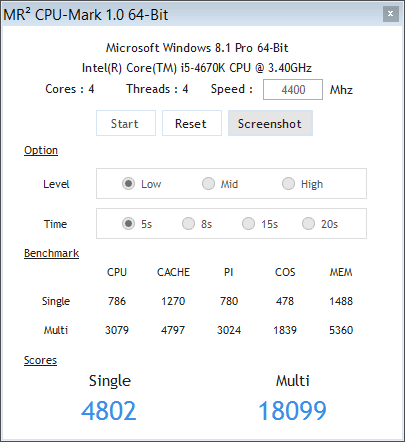Click Multi MEM value 5360
The image size is (405, 442).
tap(341, 330)
